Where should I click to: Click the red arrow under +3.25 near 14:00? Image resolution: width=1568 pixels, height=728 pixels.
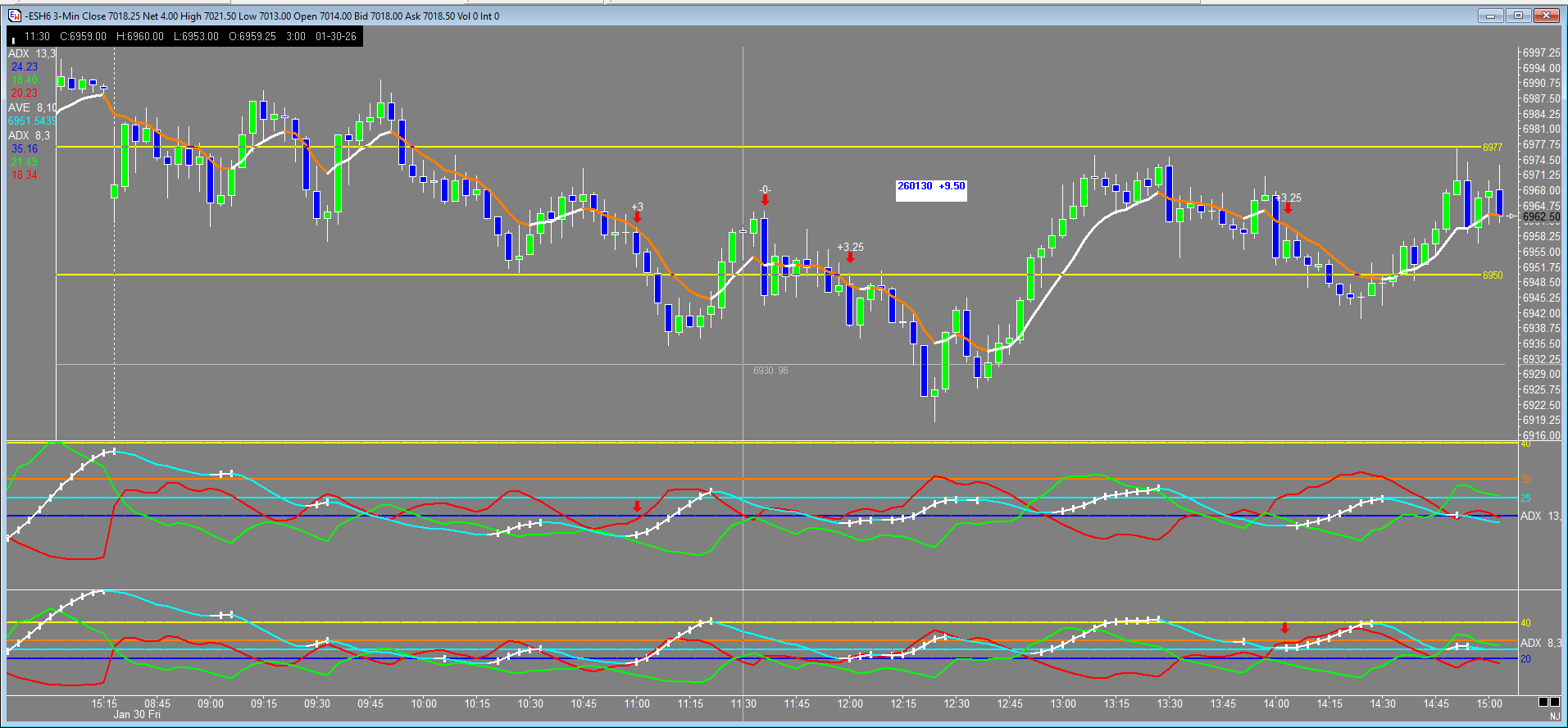click(1288, 208)
